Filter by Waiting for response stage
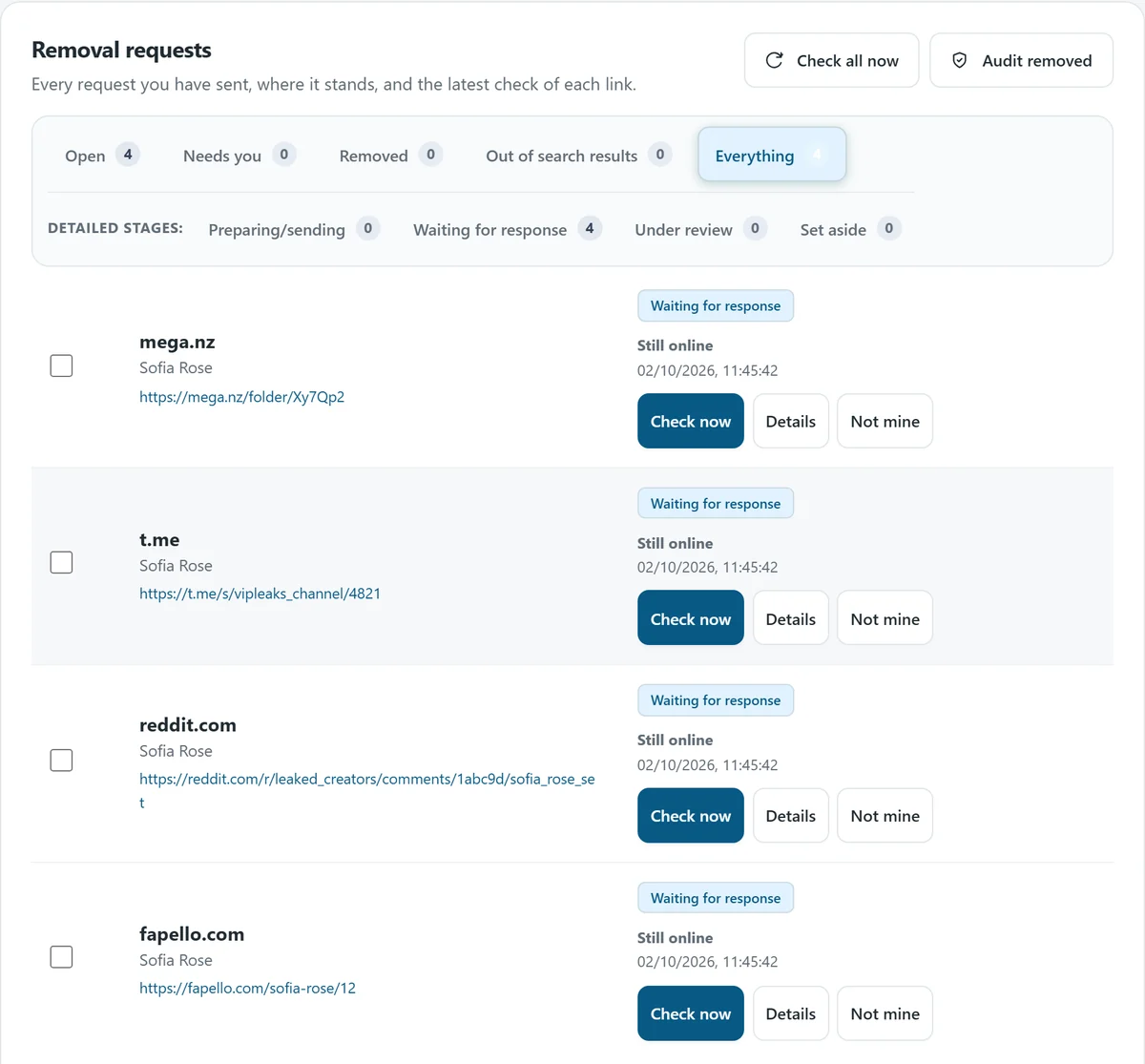The image size is (1145, 1064). click(x=507, y=229)
